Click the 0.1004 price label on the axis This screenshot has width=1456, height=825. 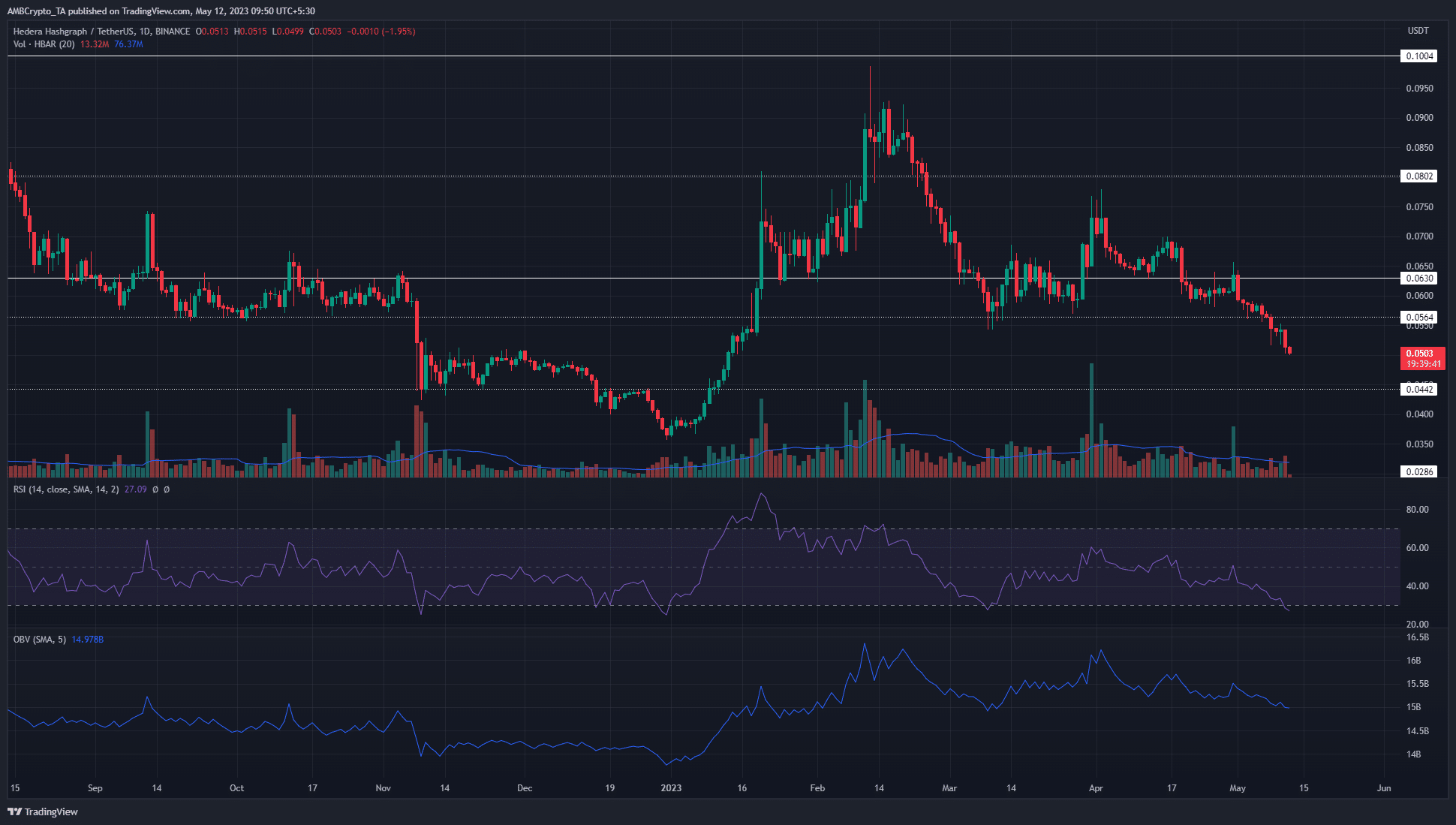(1418, 56)
